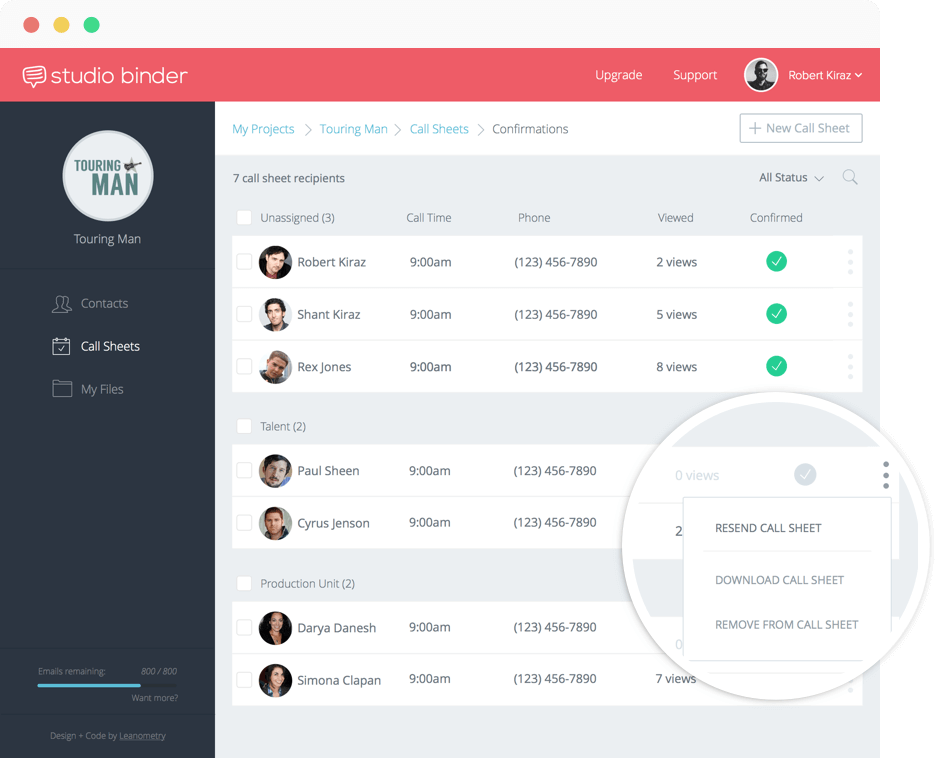Choose Remove From Call Sheet option
938x758 pixels.
click(x=787, y=625)
